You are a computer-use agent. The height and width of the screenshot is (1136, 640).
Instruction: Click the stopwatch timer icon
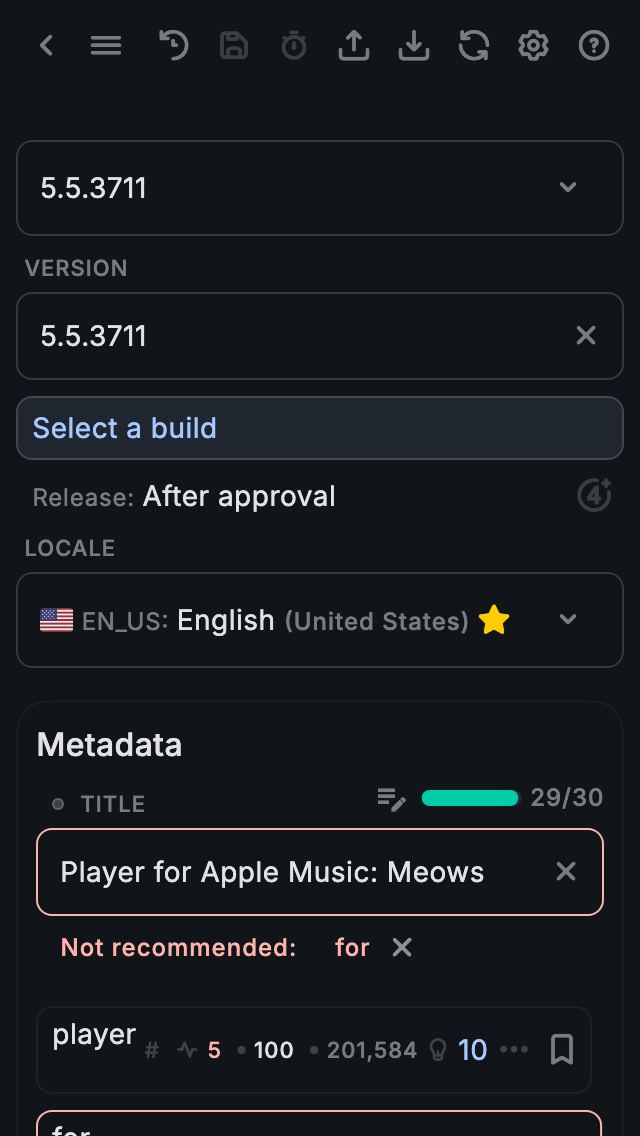pyautogui.click(x=294, y=45)
